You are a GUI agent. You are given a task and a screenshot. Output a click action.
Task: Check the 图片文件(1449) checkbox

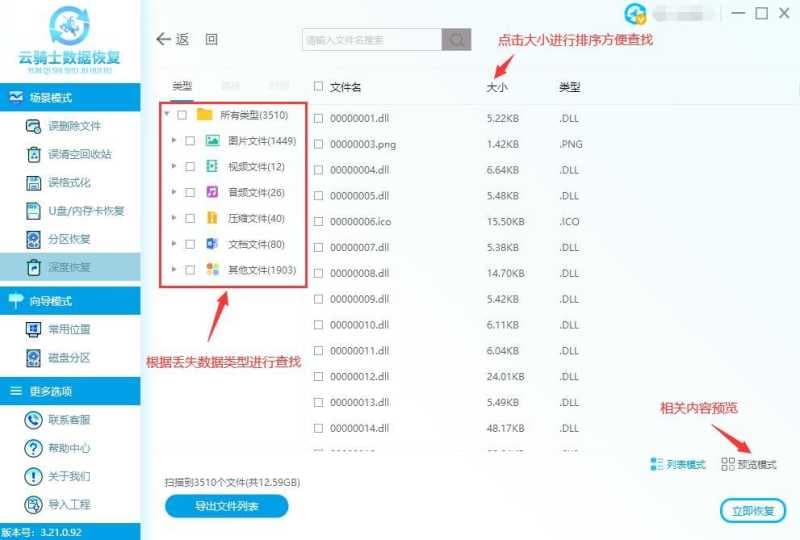click(190, 140)
